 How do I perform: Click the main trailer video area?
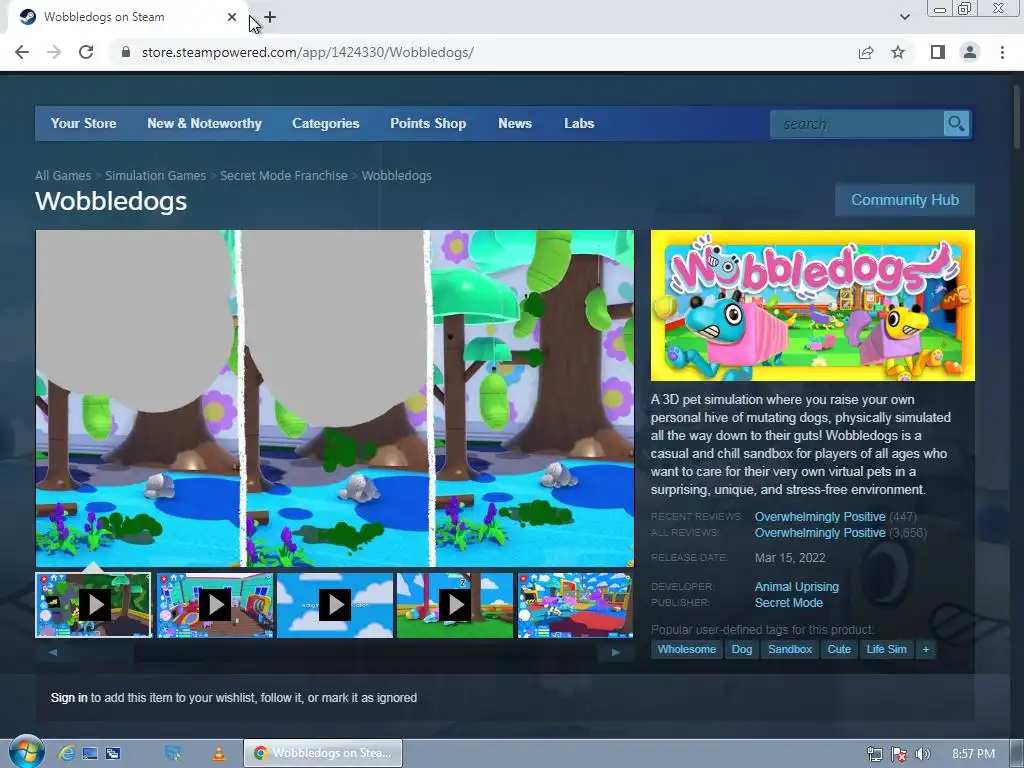point(334,398)
